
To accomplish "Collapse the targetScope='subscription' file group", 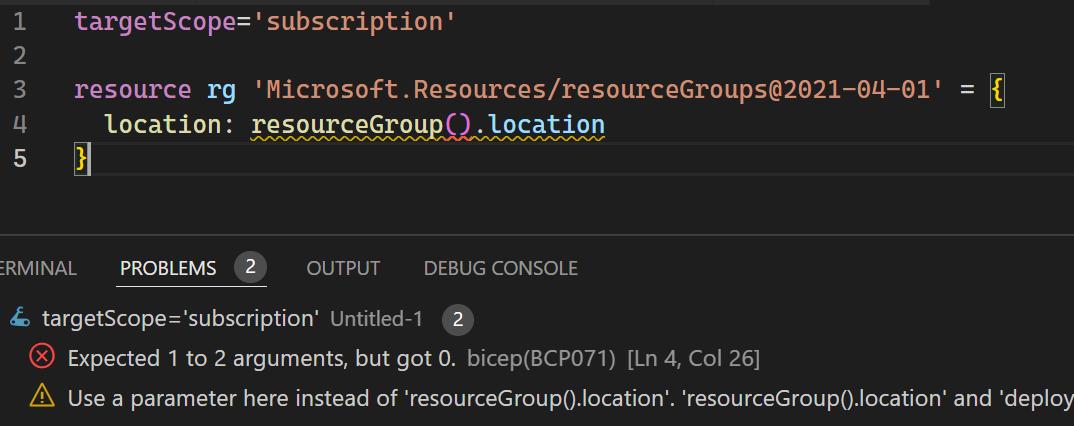I will point(181,318).
